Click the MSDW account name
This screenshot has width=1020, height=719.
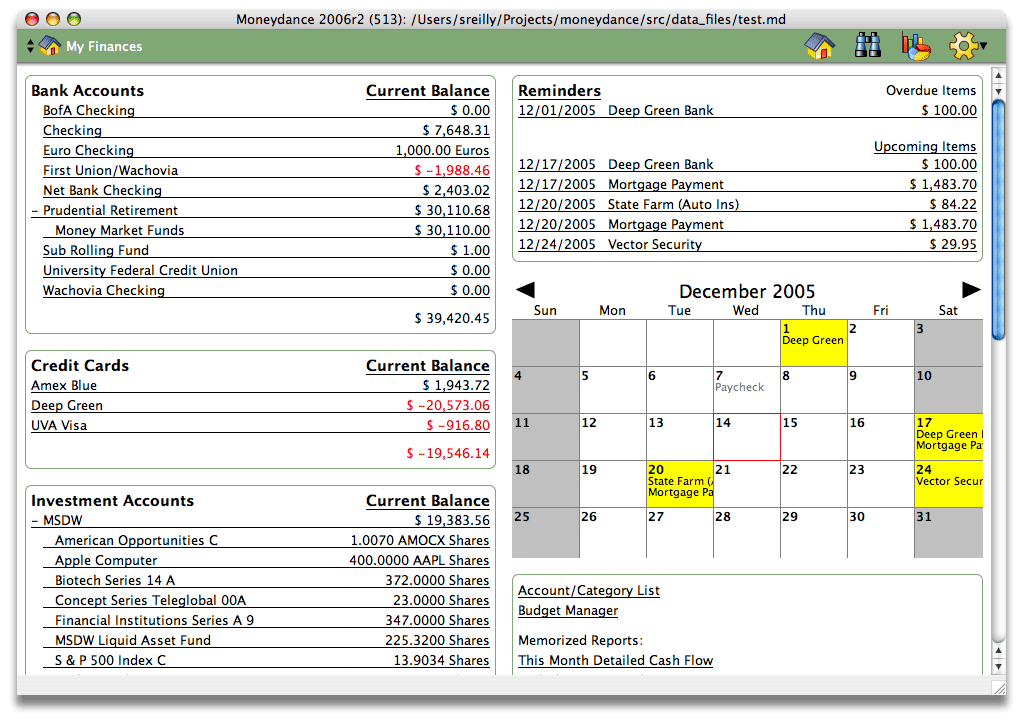click(62, 521)
